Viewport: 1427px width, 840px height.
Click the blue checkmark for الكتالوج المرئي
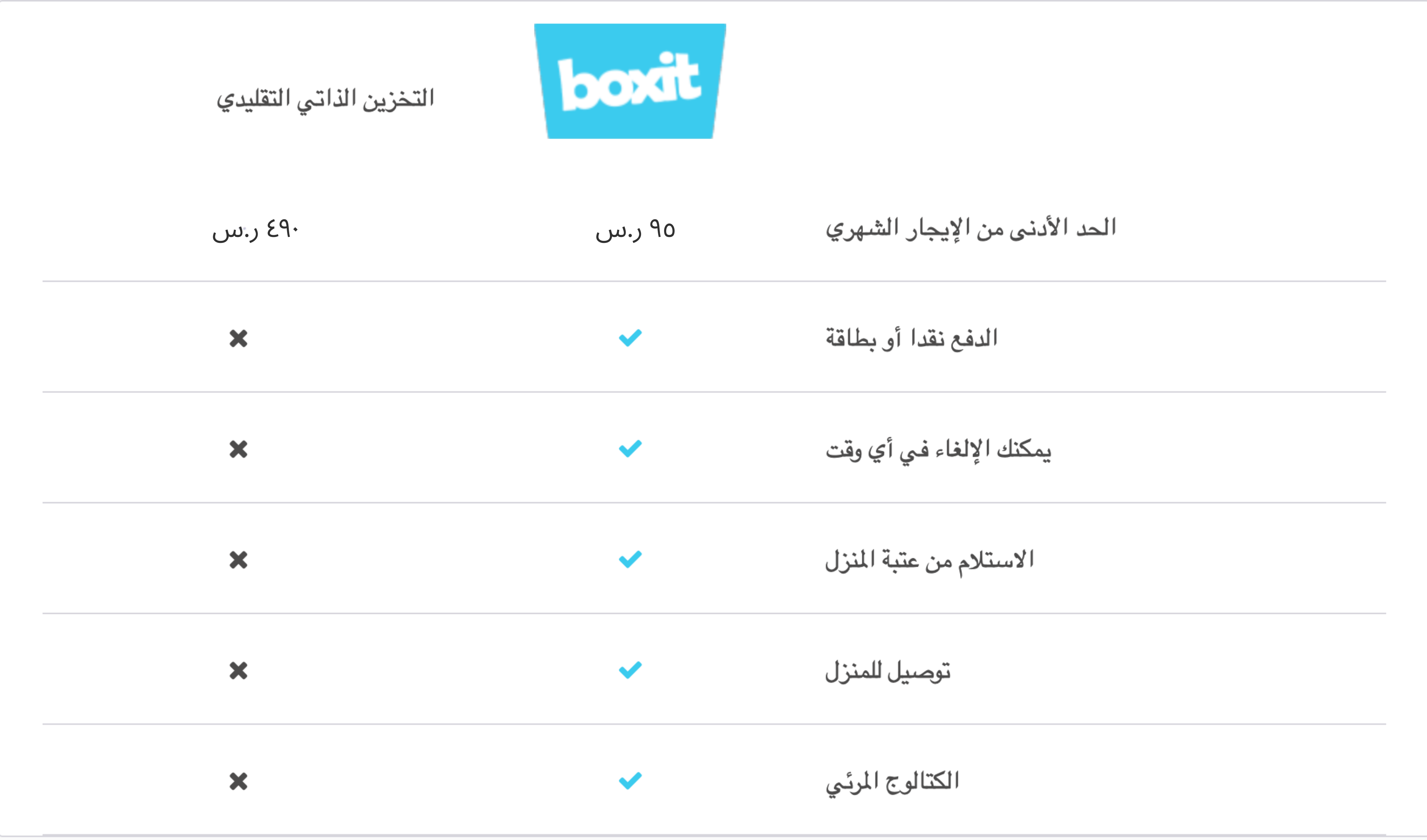(630, 781)
